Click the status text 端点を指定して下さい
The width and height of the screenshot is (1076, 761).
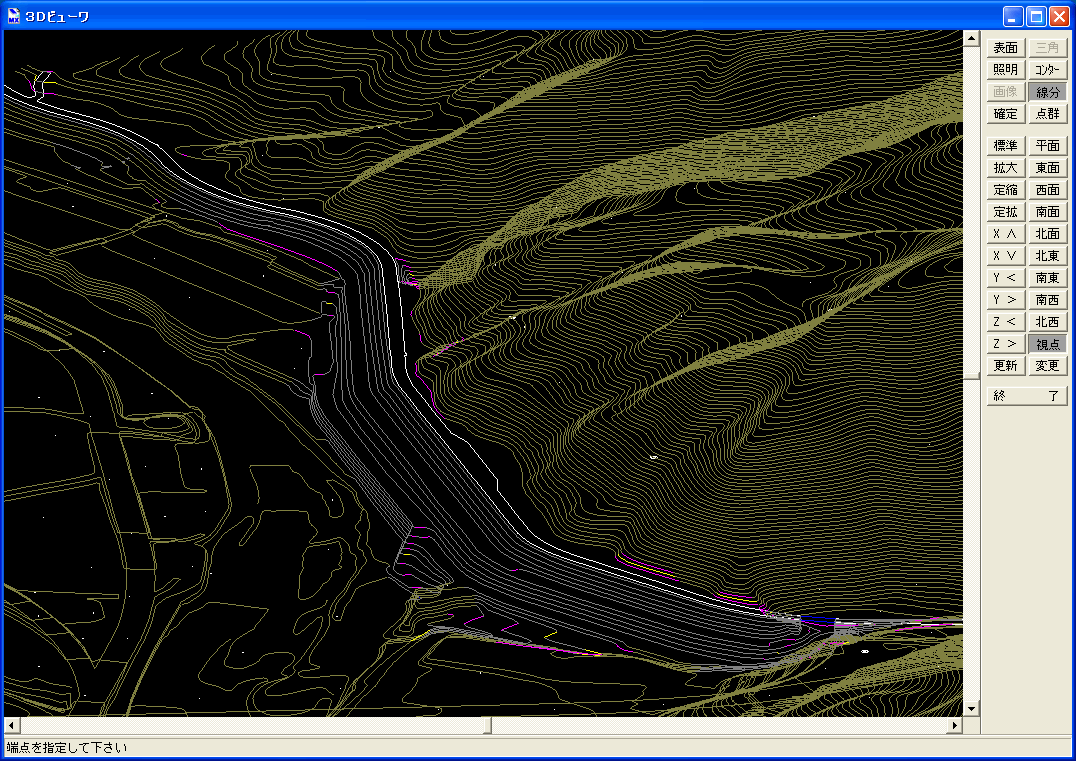(x=67, y=747)
